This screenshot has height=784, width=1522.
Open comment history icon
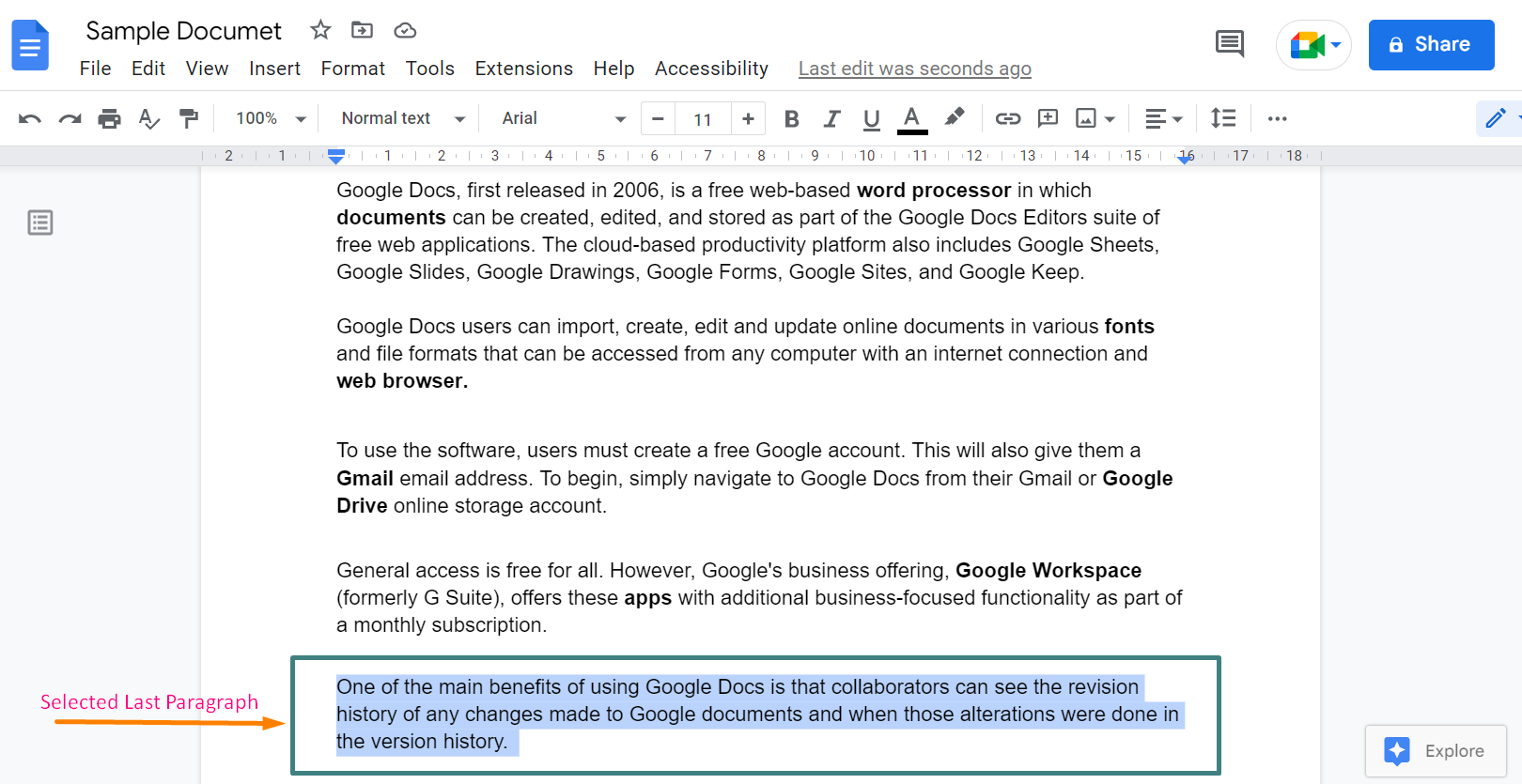pyautogui.click(x=1230, y=43)
